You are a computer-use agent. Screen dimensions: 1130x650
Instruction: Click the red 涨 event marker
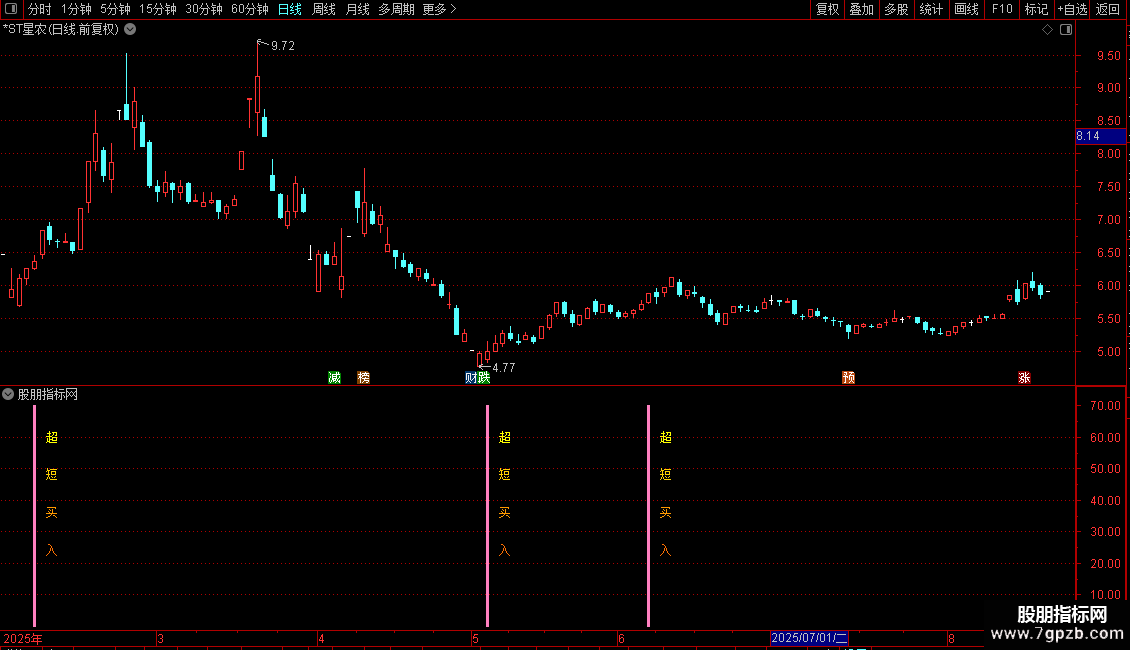coord(1024,378)
